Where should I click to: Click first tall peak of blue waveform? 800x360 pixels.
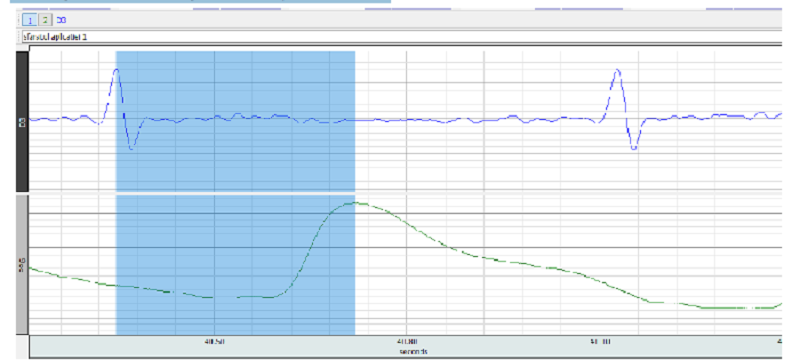click(x=117, y=70)
